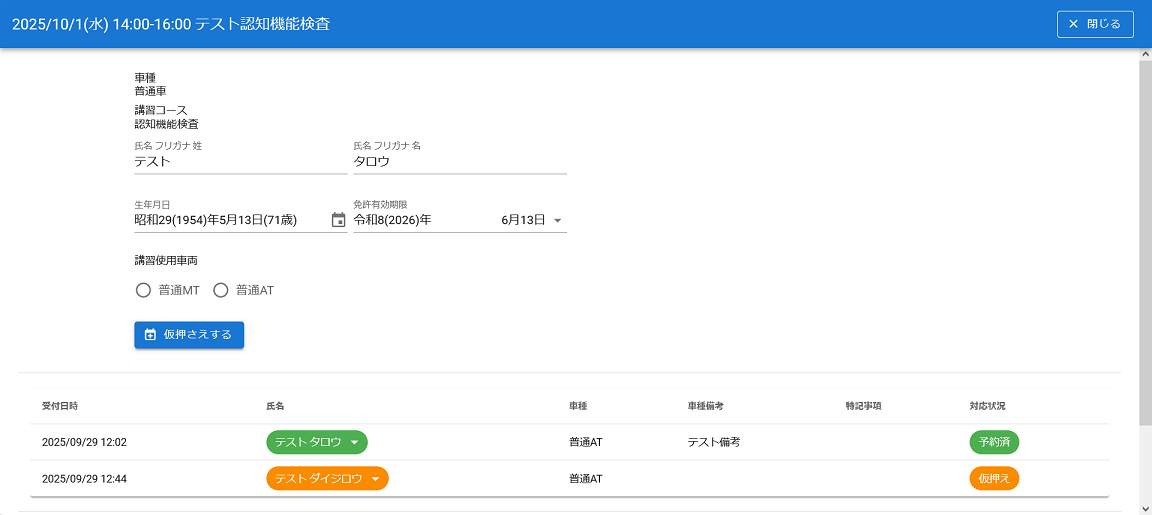Click the 氏名 フリガナ 姓 input field

point(240,162)
